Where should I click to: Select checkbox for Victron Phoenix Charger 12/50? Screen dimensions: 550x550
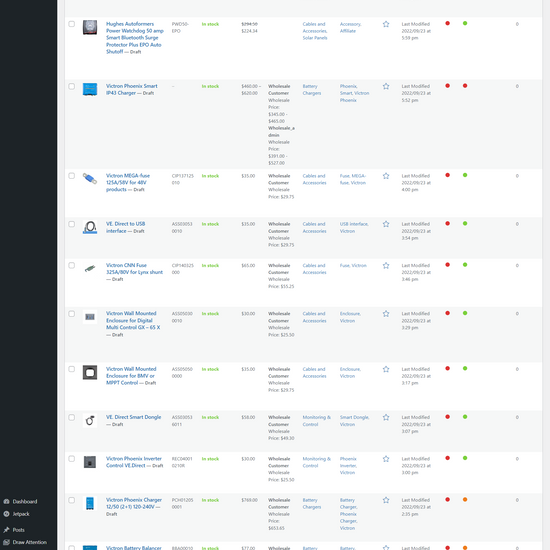72,500
